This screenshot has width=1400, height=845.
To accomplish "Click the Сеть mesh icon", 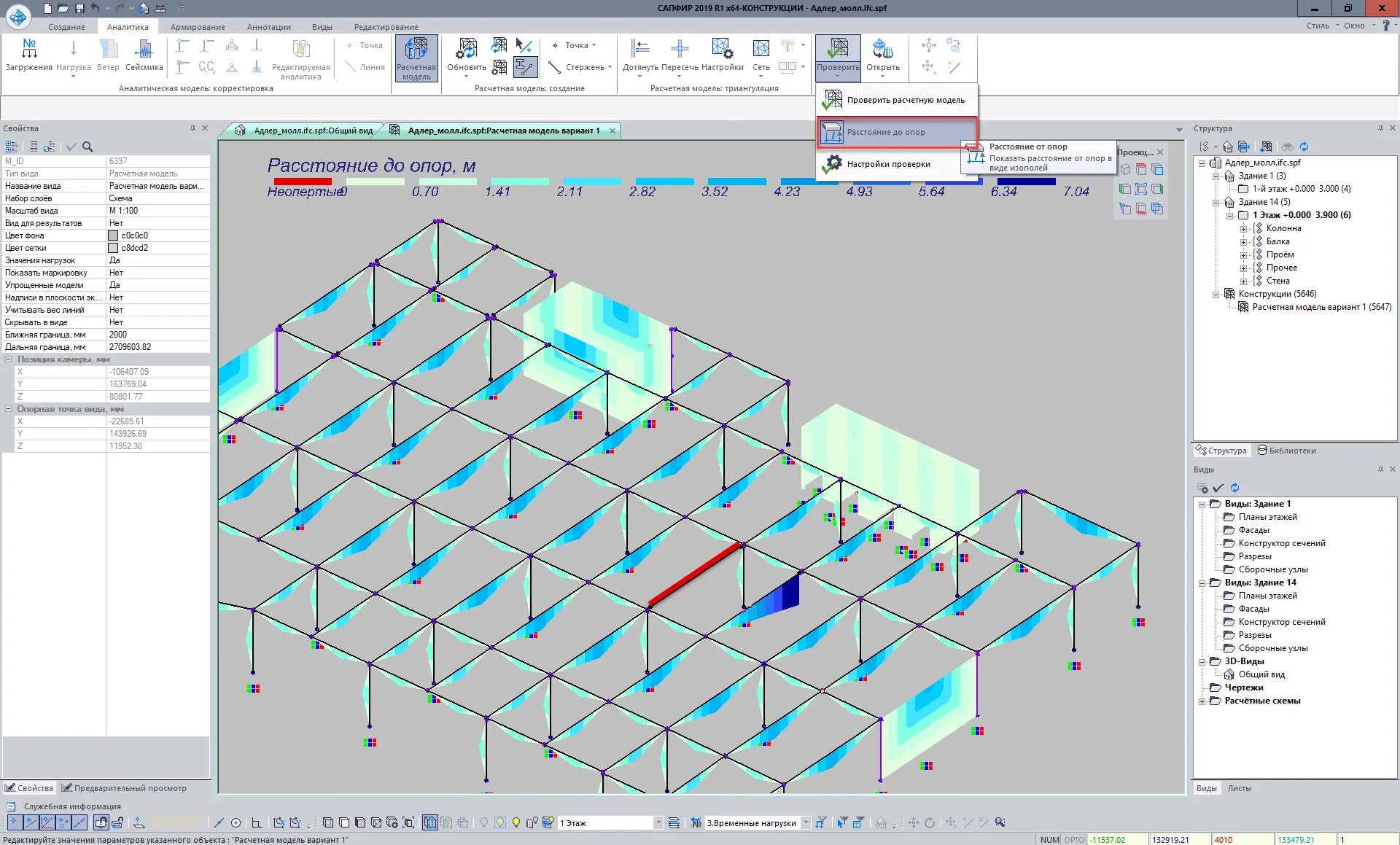I will (761, 50).
